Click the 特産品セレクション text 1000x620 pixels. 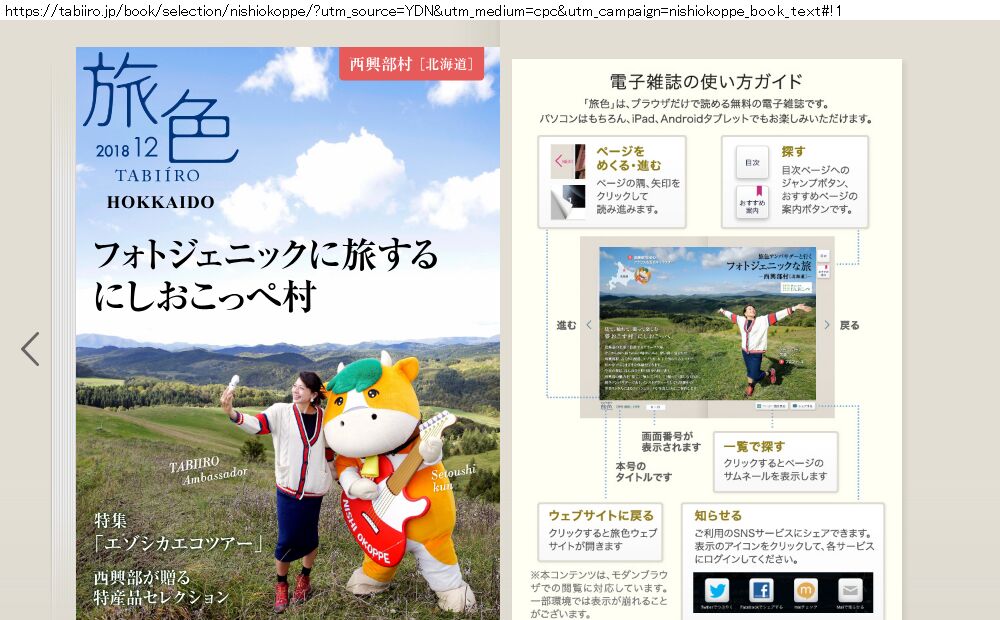pyautogui.click(x=161, y=598)
